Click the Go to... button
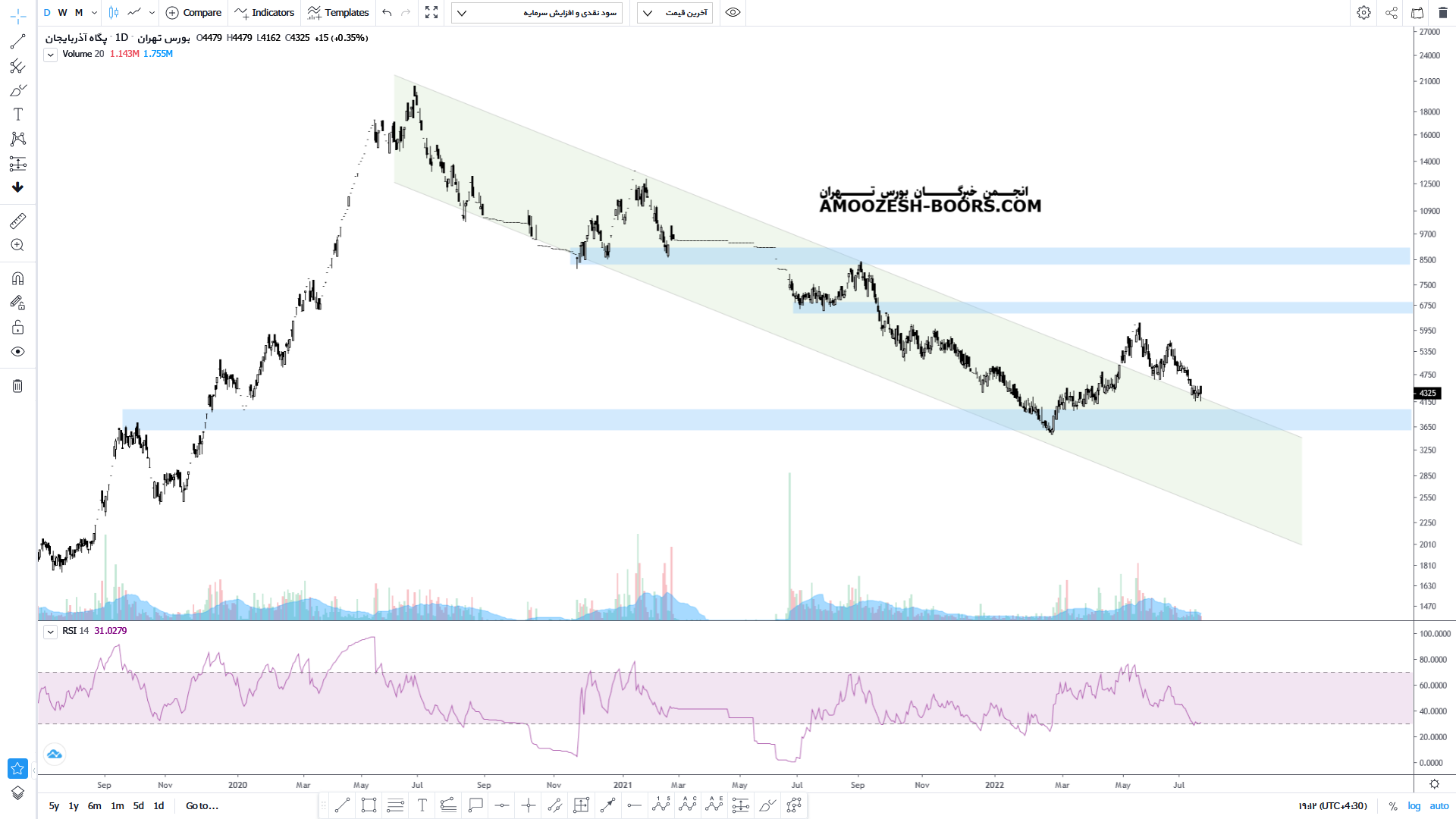The width and height of the screenshot is (1456, 819). tap(202, 805)
